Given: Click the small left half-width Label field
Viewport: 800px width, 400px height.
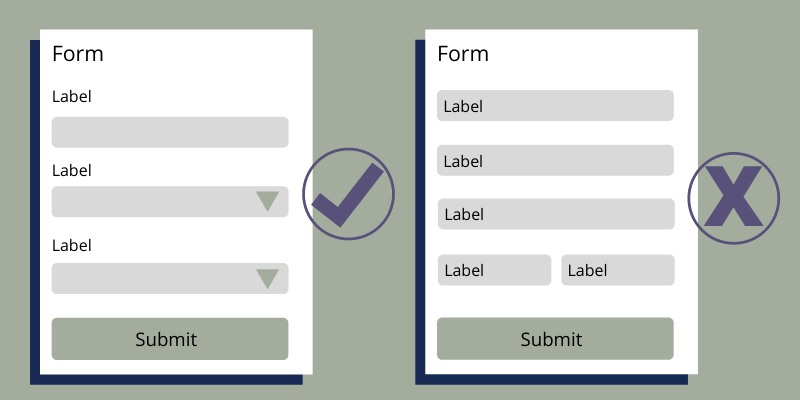Looking at the screenshot, I should click(x=494, y=270).
